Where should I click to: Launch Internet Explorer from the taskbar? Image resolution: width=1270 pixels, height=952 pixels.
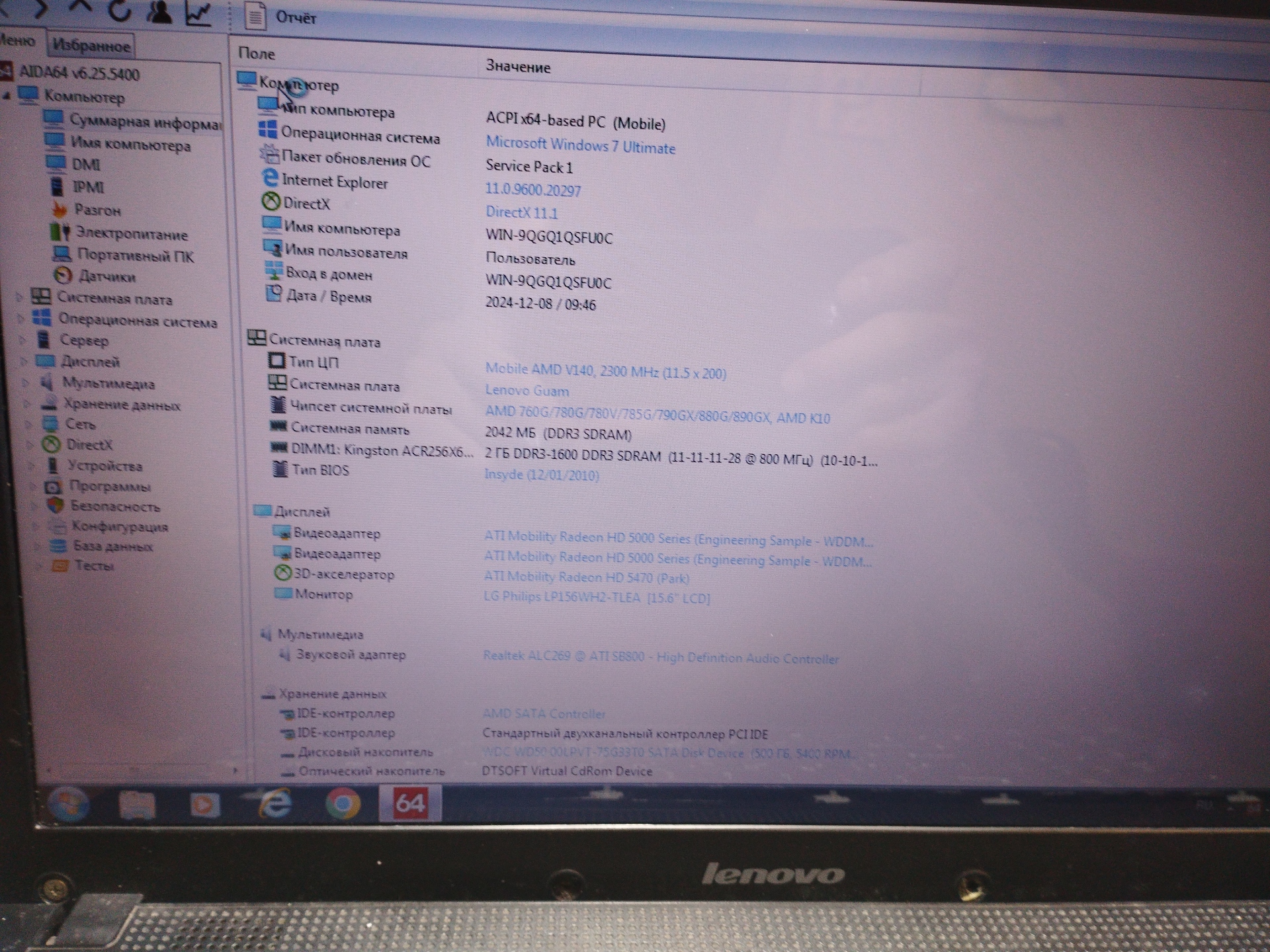pyautogui.click(x=274, y=803)
